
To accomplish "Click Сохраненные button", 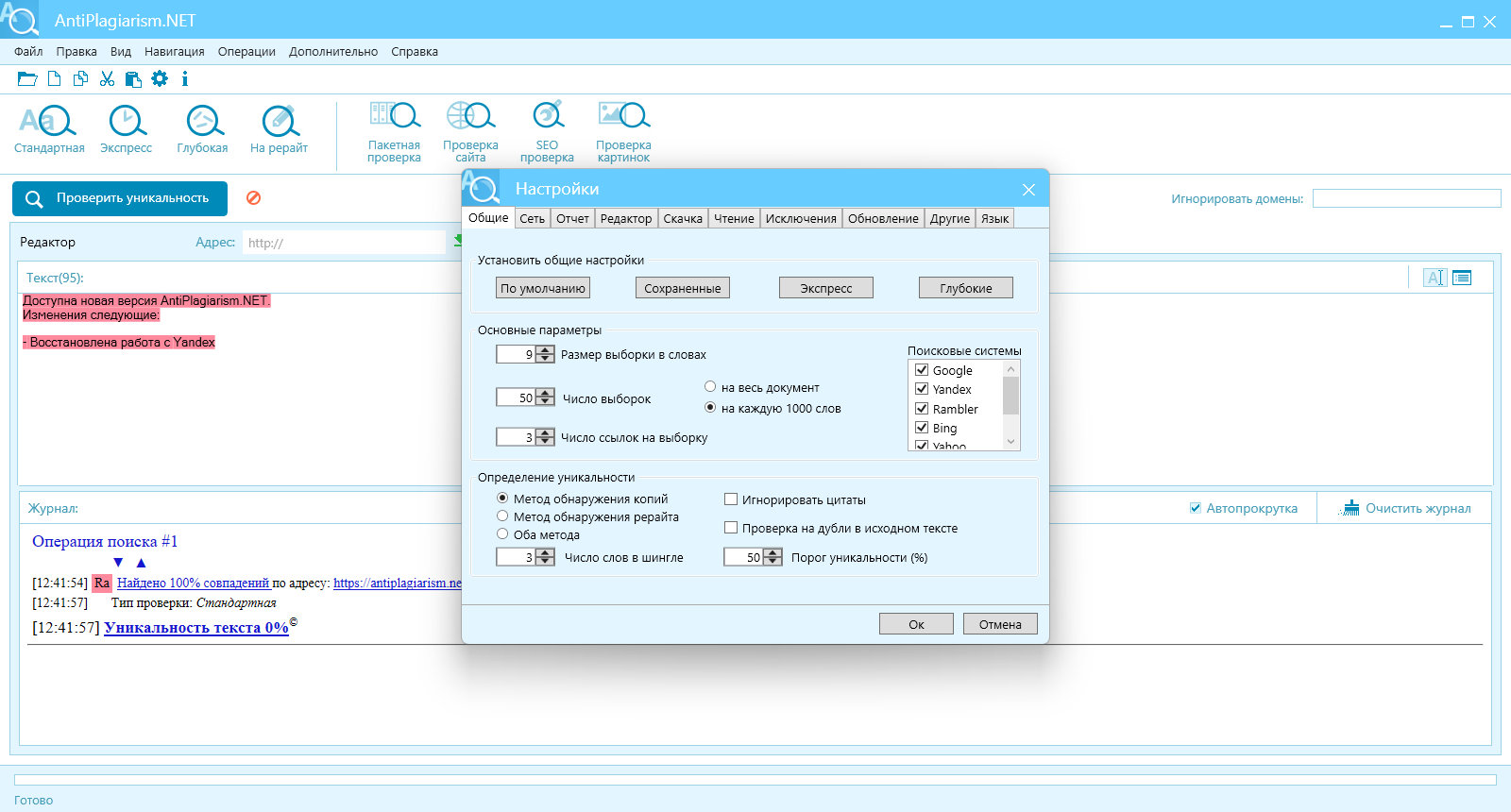I will 683,288.
